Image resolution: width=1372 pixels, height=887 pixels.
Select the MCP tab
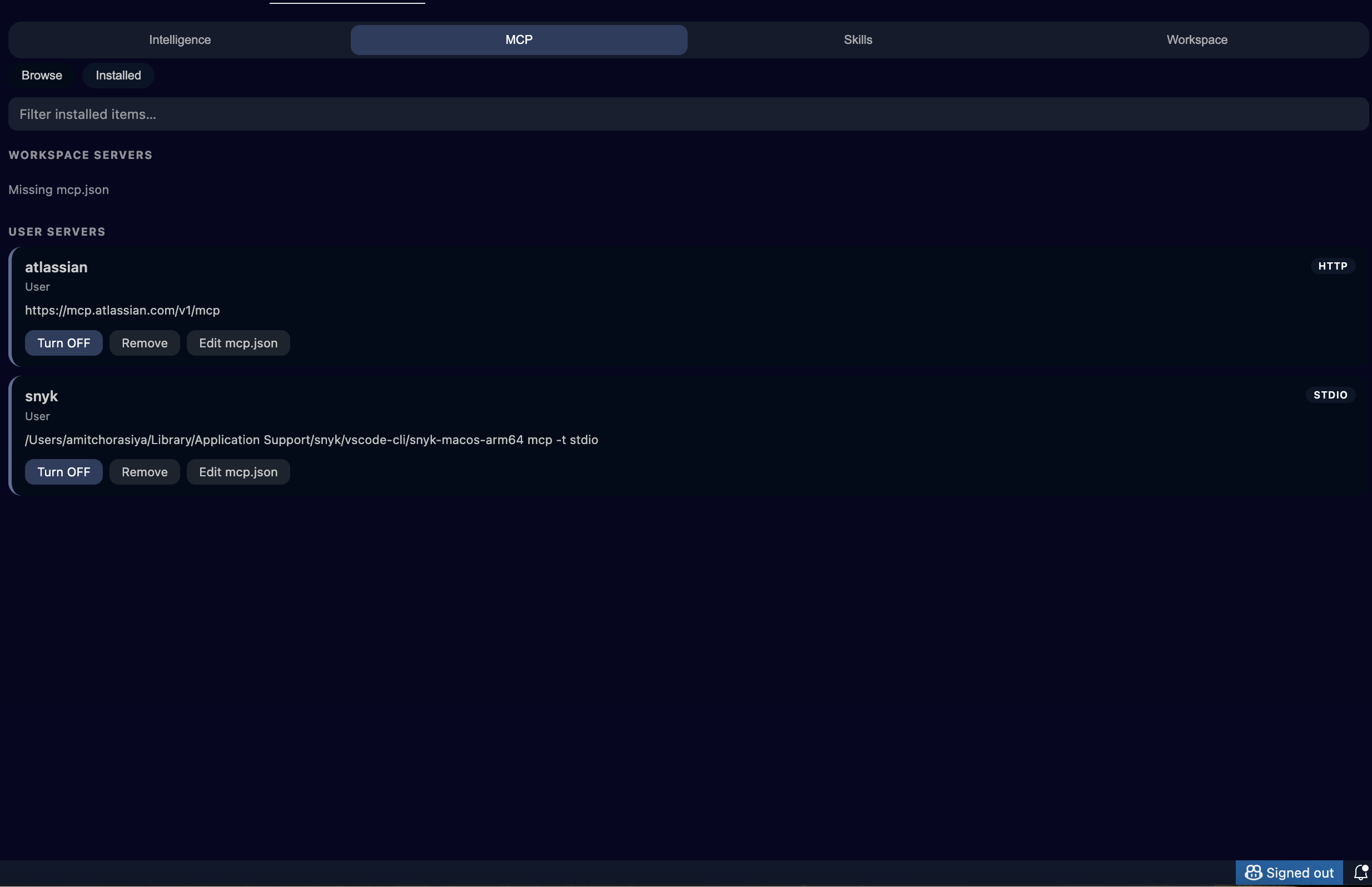point(518,40)
